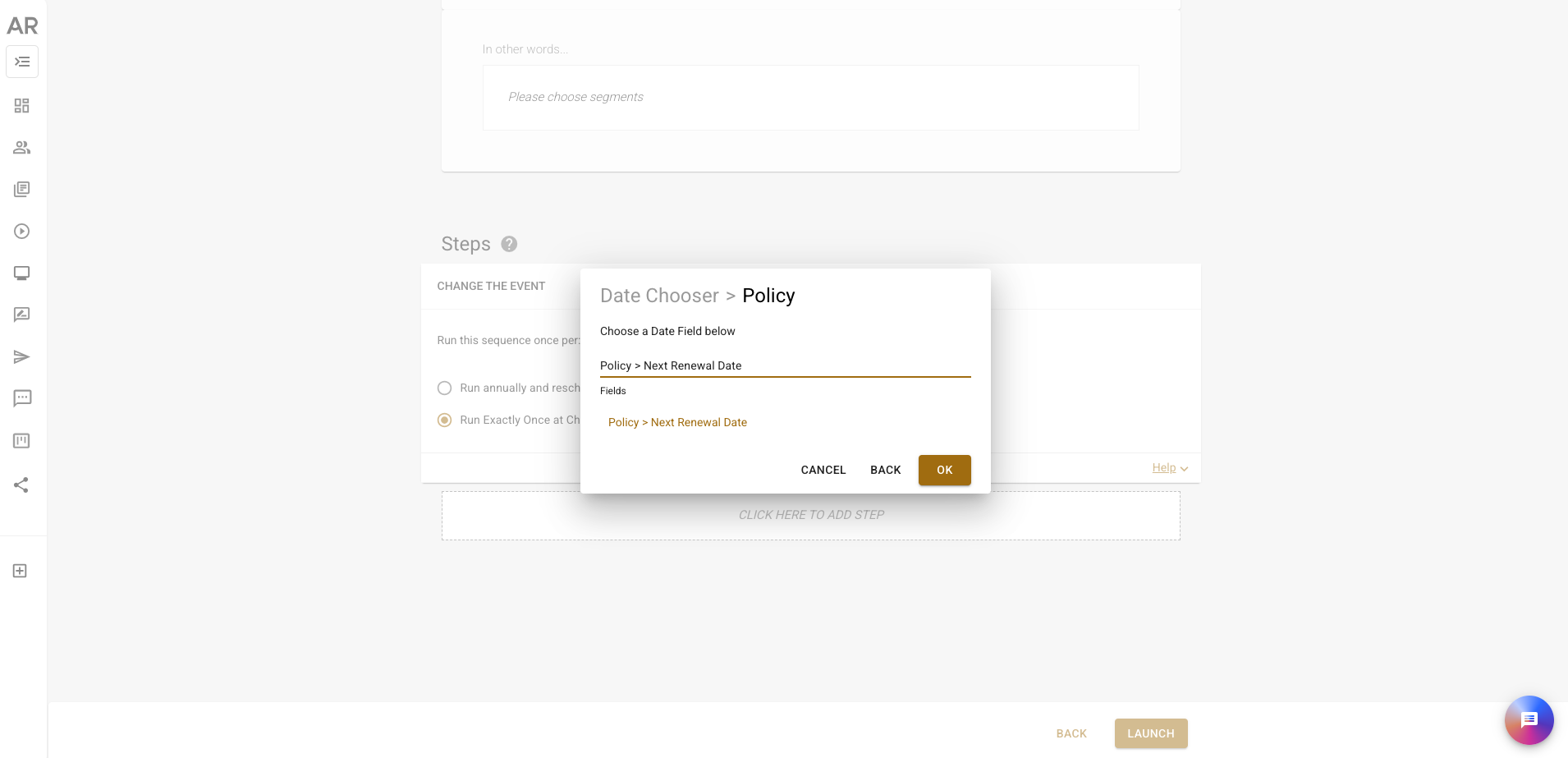1568x758 pixels.
Task: Open the dashboard grid icon
Action: click(x=22, y=106)
